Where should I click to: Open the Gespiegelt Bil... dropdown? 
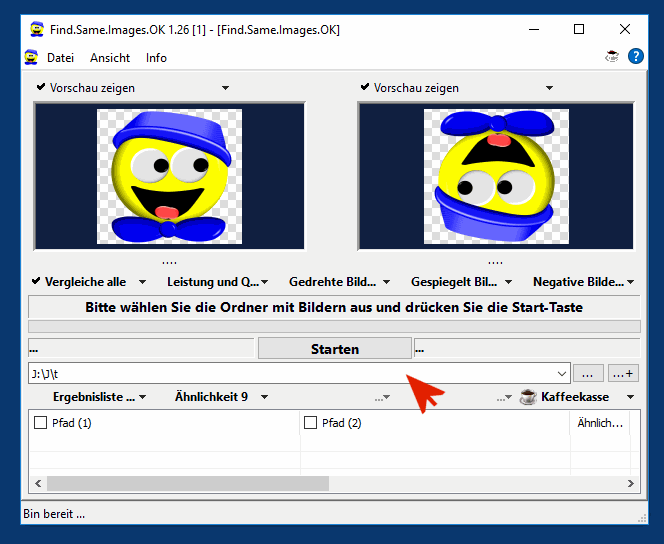tap(461, 282)
